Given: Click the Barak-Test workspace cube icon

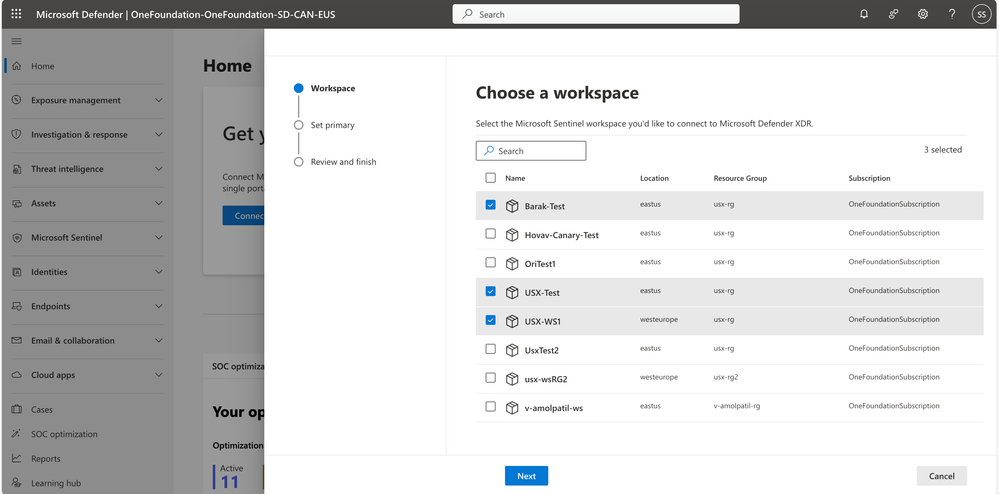Looking at the screenshot, I should pos(512,206).
